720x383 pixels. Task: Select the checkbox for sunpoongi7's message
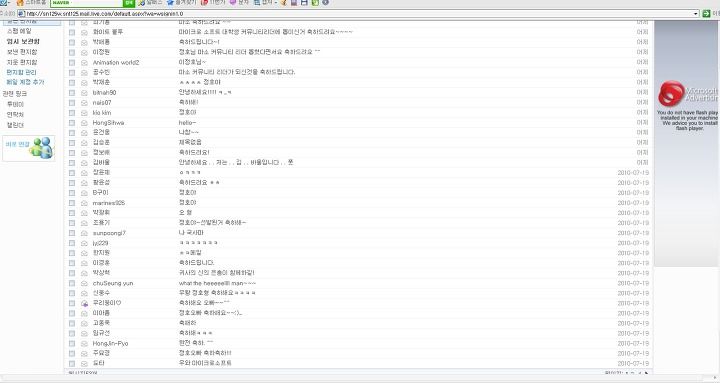[x=72, y=233]
